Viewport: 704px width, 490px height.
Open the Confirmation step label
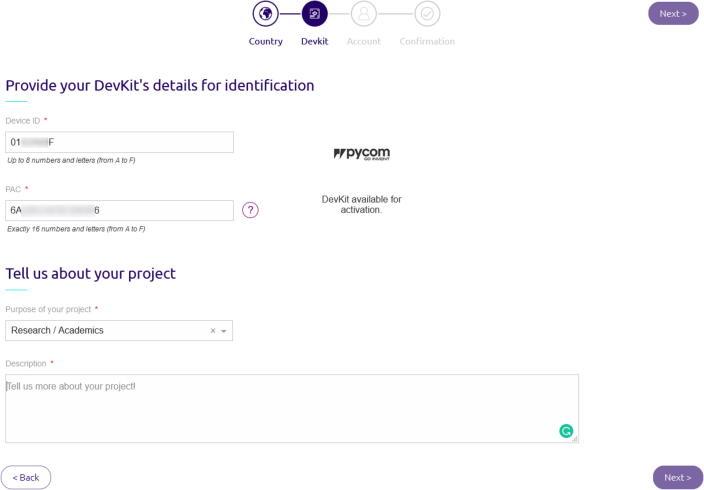click(x=427, y=42)
